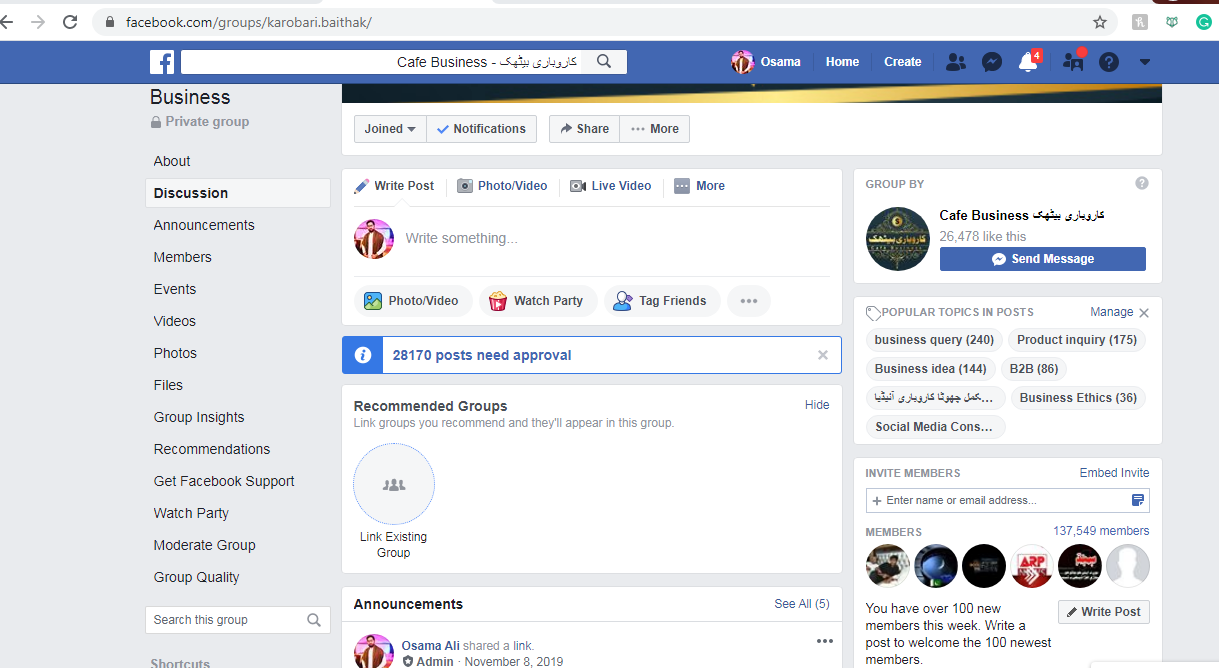Select Business idea (144) topic
1219x668 pixels.
pyautogui.click(x=931, y=369)
